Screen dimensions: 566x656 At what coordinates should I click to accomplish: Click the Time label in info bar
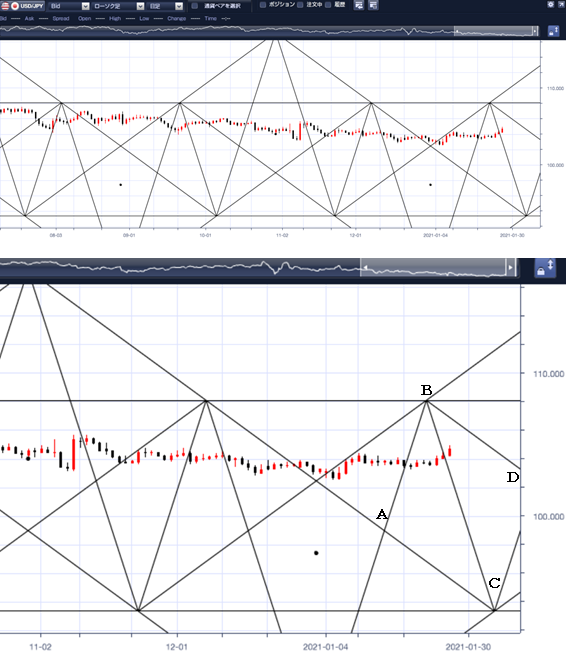point(210,19)
